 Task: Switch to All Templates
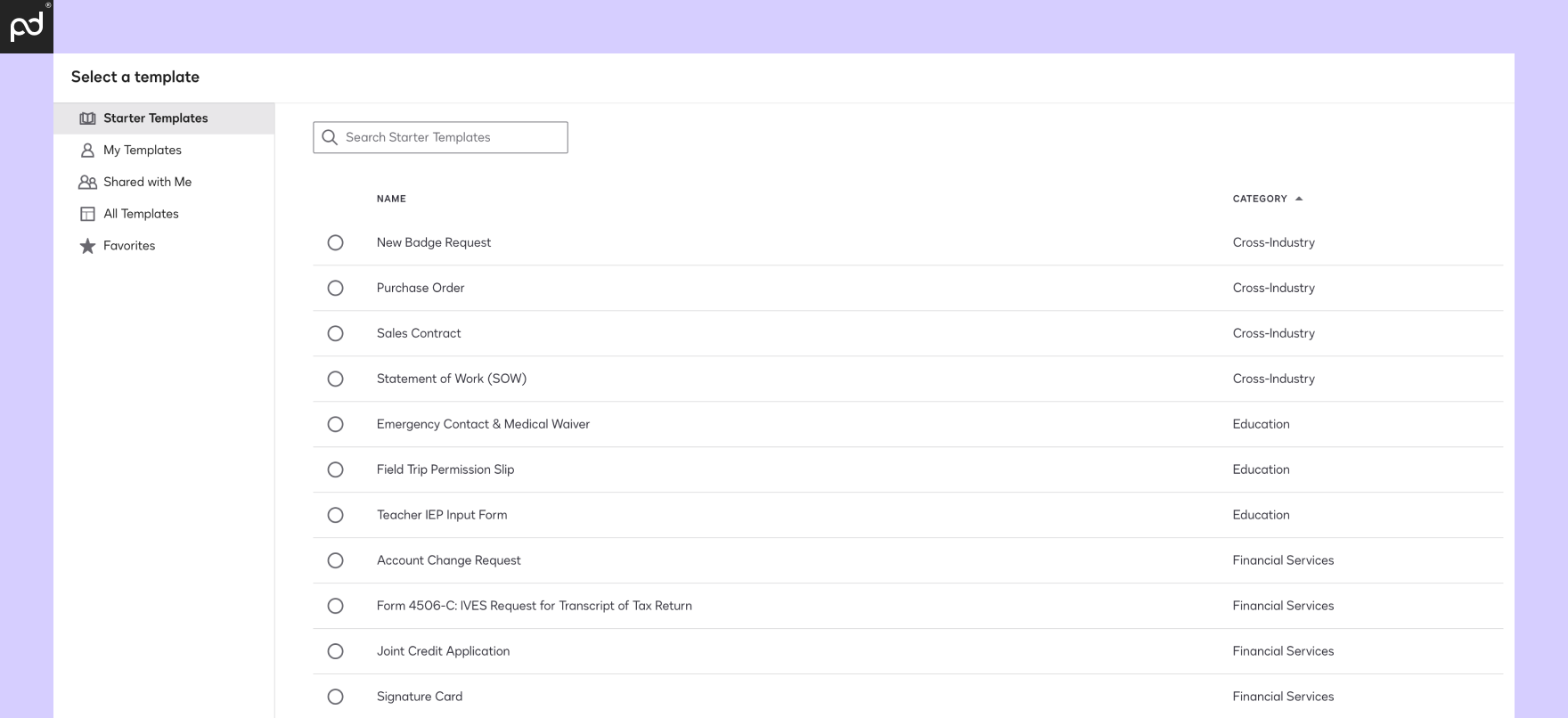tap(164, 214)
